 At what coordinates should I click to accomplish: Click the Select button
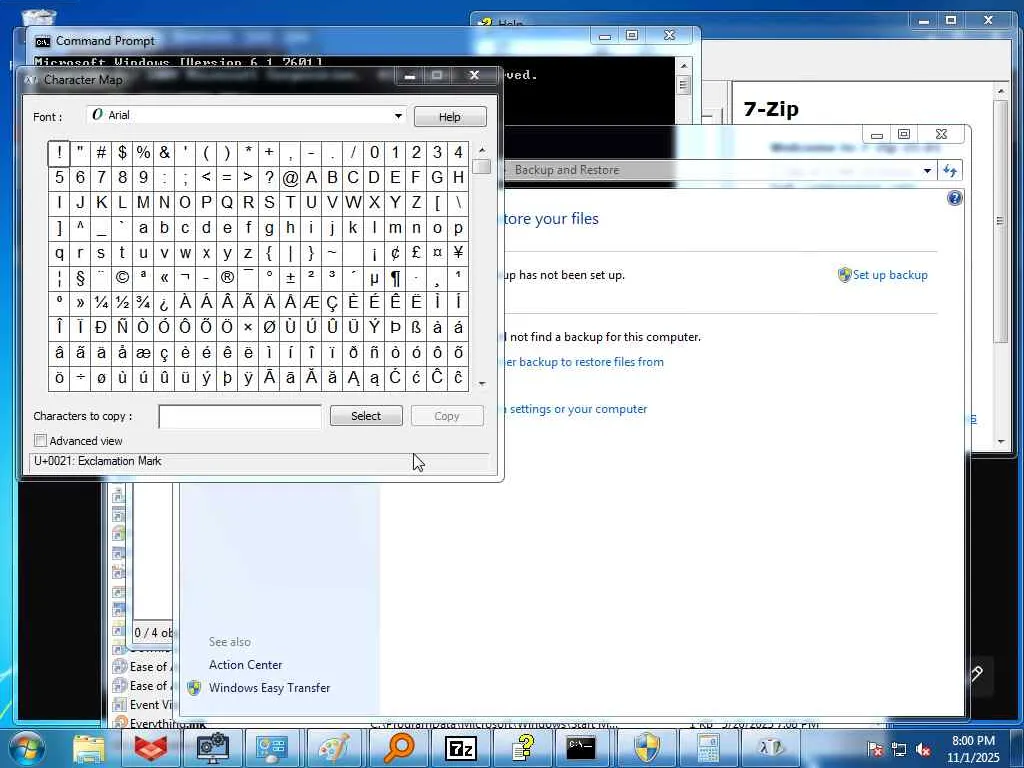coord(366,416)
